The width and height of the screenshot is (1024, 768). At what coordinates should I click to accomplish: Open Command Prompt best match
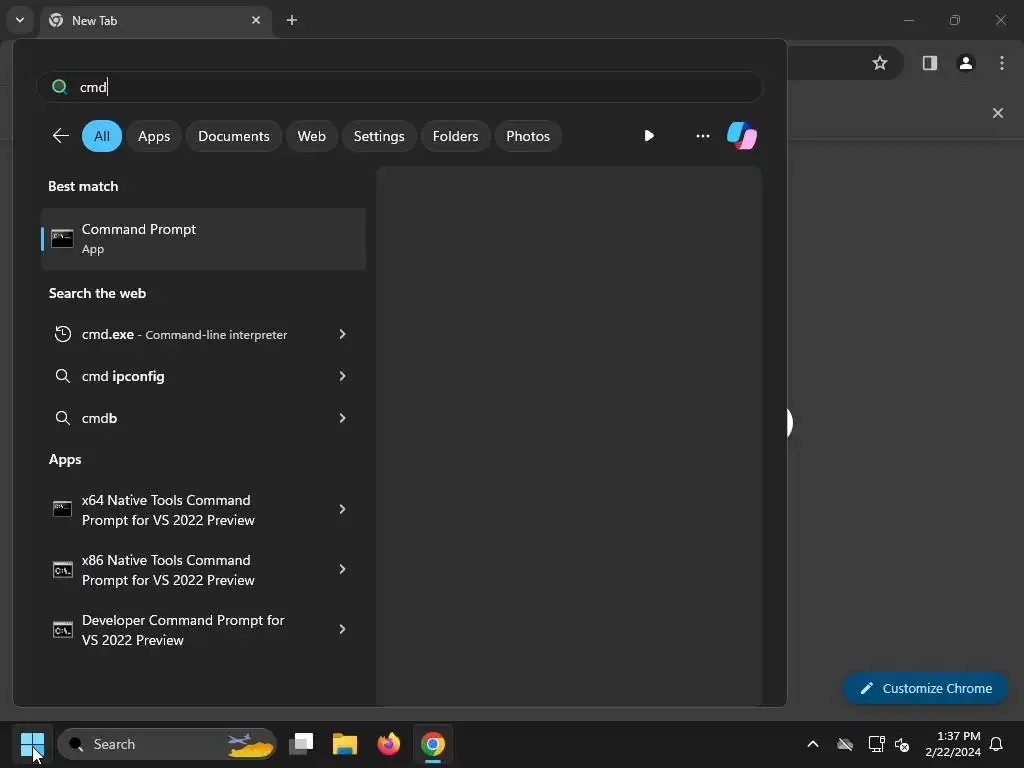coord(203,239)
